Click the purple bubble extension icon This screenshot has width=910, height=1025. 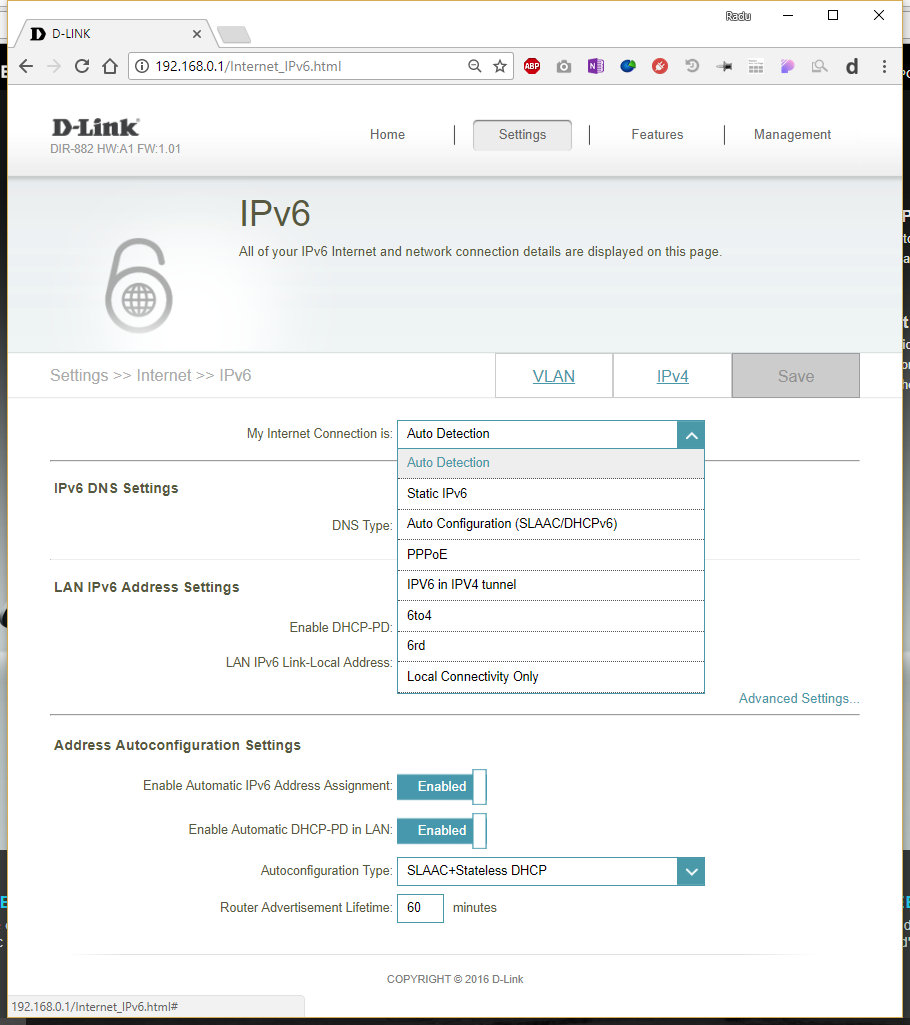pos(788,66)
